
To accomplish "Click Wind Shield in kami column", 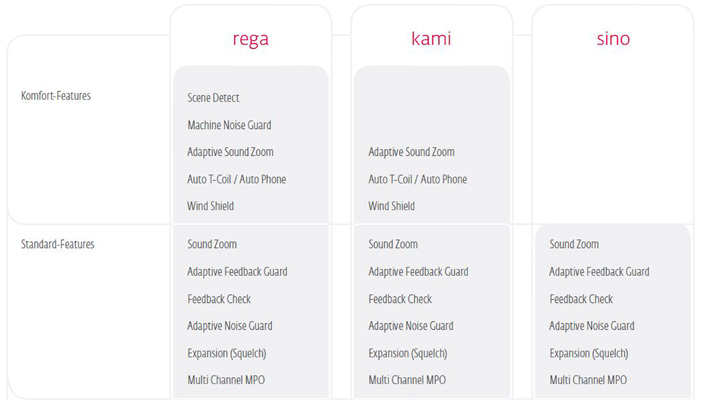I will (392, 206).
